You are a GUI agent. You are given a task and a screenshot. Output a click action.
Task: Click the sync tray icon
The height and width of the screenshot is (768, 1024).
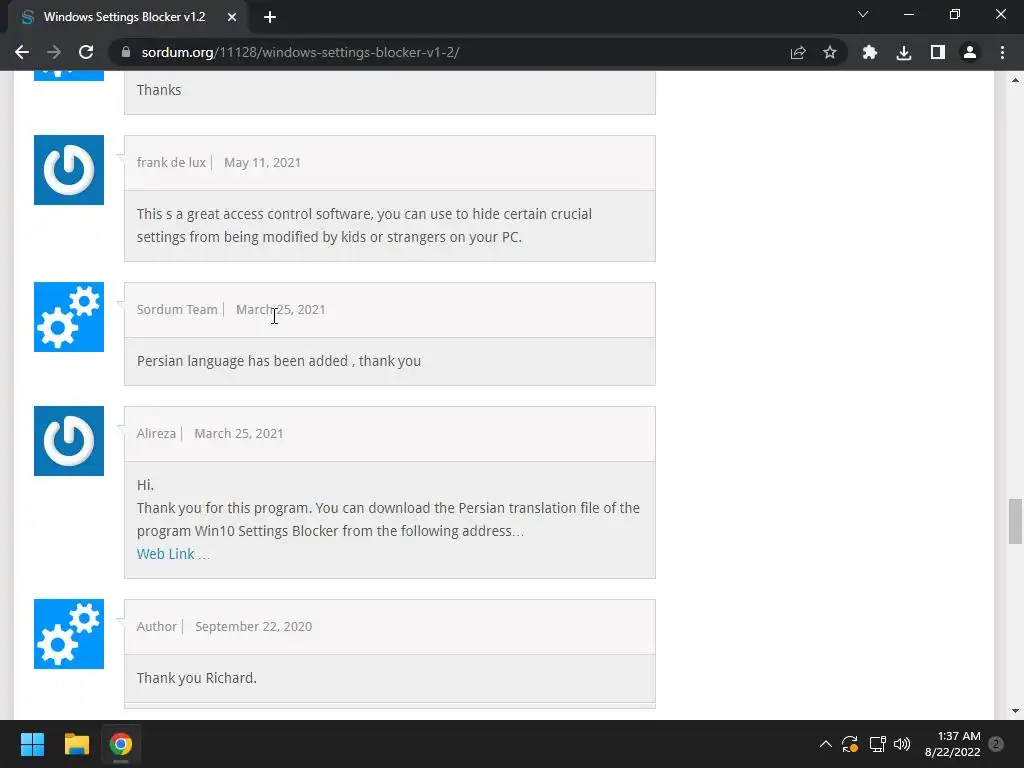[x=850, y=744]
